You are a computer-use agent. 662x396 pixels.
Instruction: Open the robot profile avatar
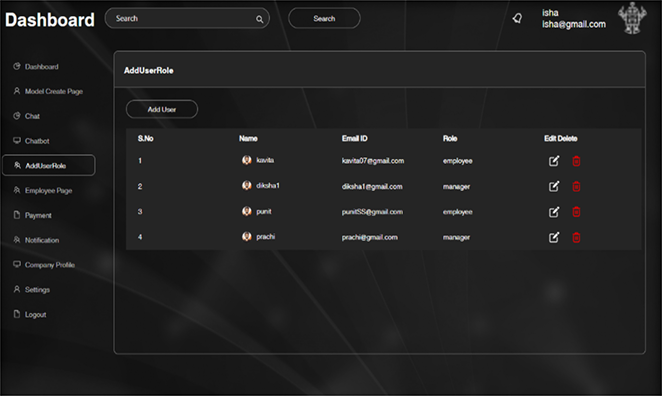pyautogui.click(x=632, y=18)
